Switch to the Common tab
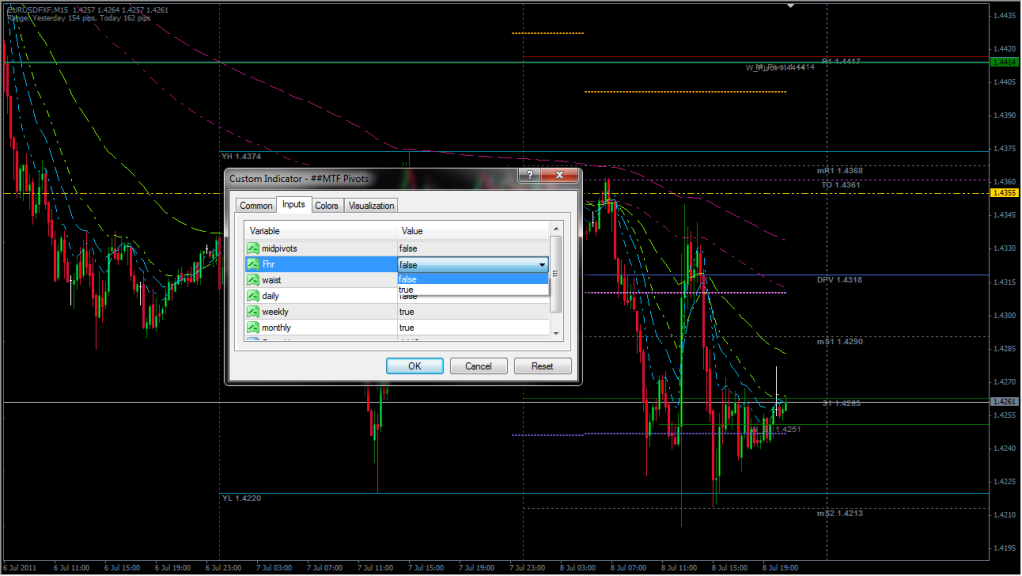The height and width of the screenshot is (576, 1022). pos(256,205)
